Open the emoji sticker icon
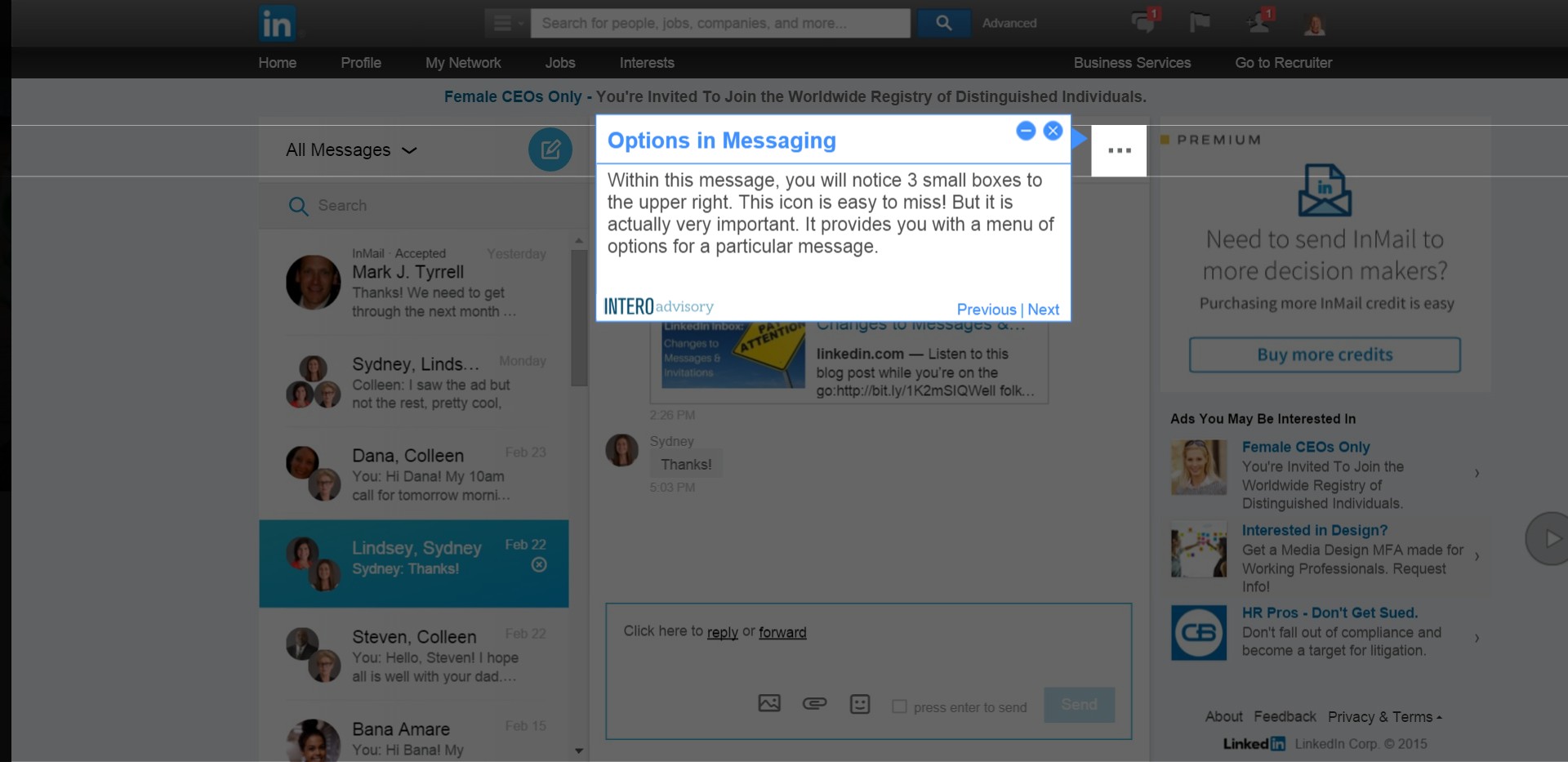 pyautogui.click(x=860, y=703)
